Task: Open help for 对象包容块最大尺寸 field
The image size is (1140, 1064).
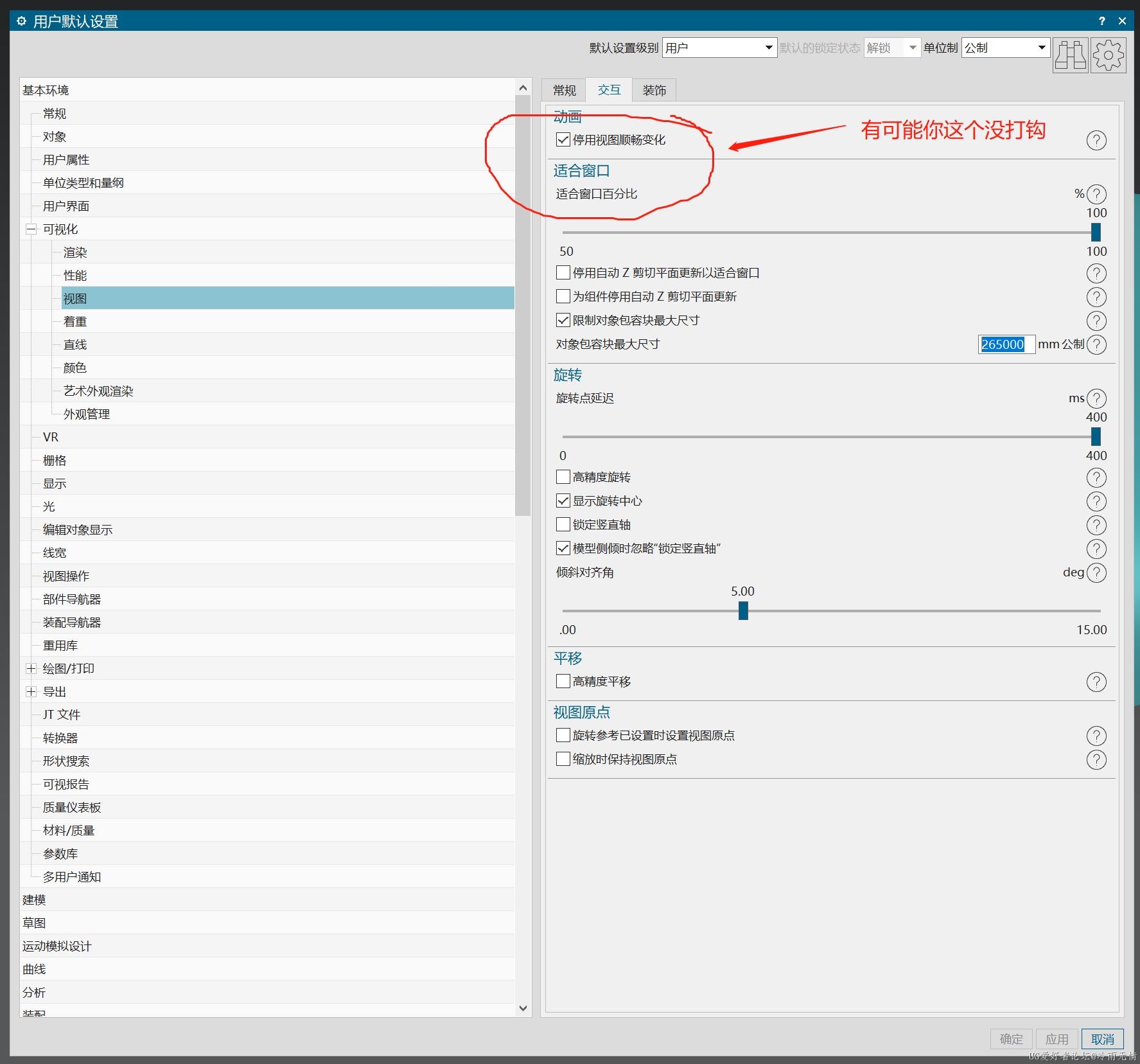Action: (1096, 344)
